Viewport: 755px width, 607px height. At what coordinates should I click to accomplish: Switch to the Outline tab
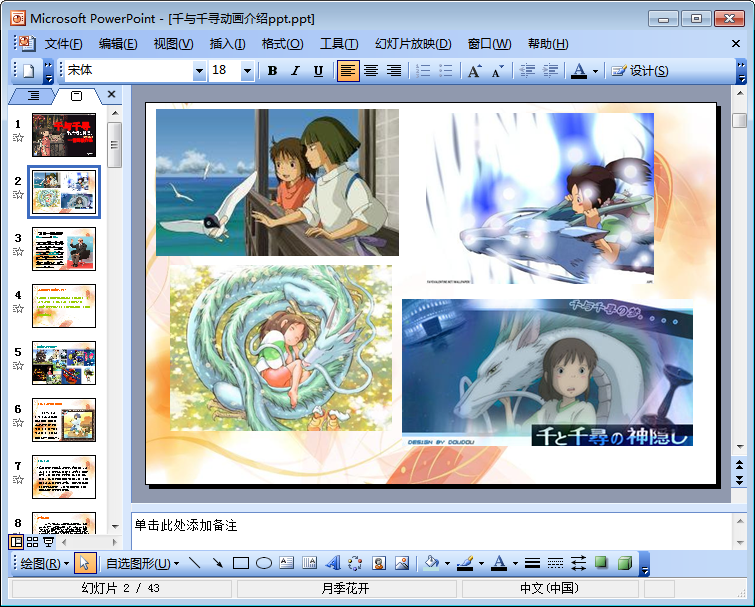click(33, 96)
